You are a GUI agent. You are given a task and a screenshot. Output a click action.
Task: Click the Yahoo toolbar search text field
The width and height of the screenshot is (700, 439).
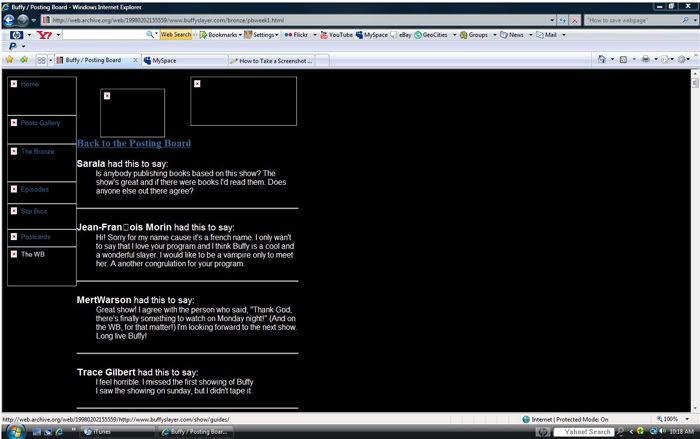click(x=104, y=35)
